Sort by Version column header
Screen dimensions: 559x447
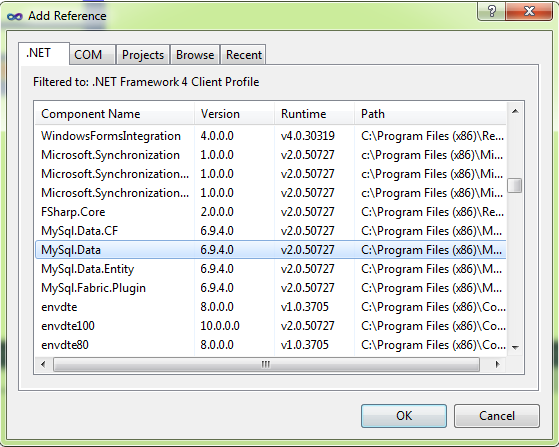pyautogui.click(x=235, y=114)
